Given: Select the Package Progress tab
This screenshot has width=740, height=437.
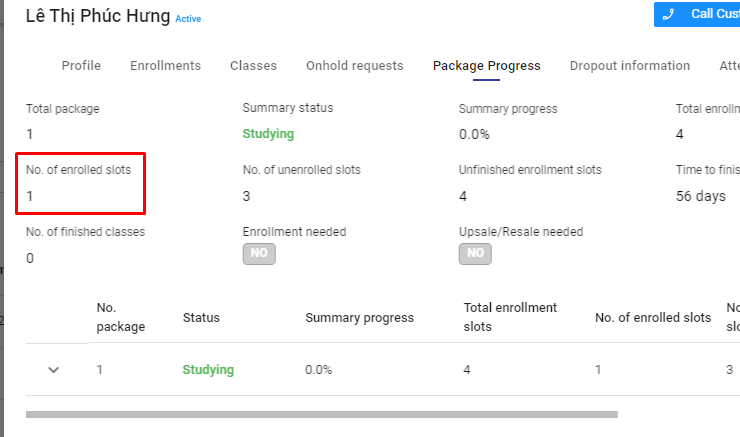Looking at the screenshot, I should pos(486,66).
